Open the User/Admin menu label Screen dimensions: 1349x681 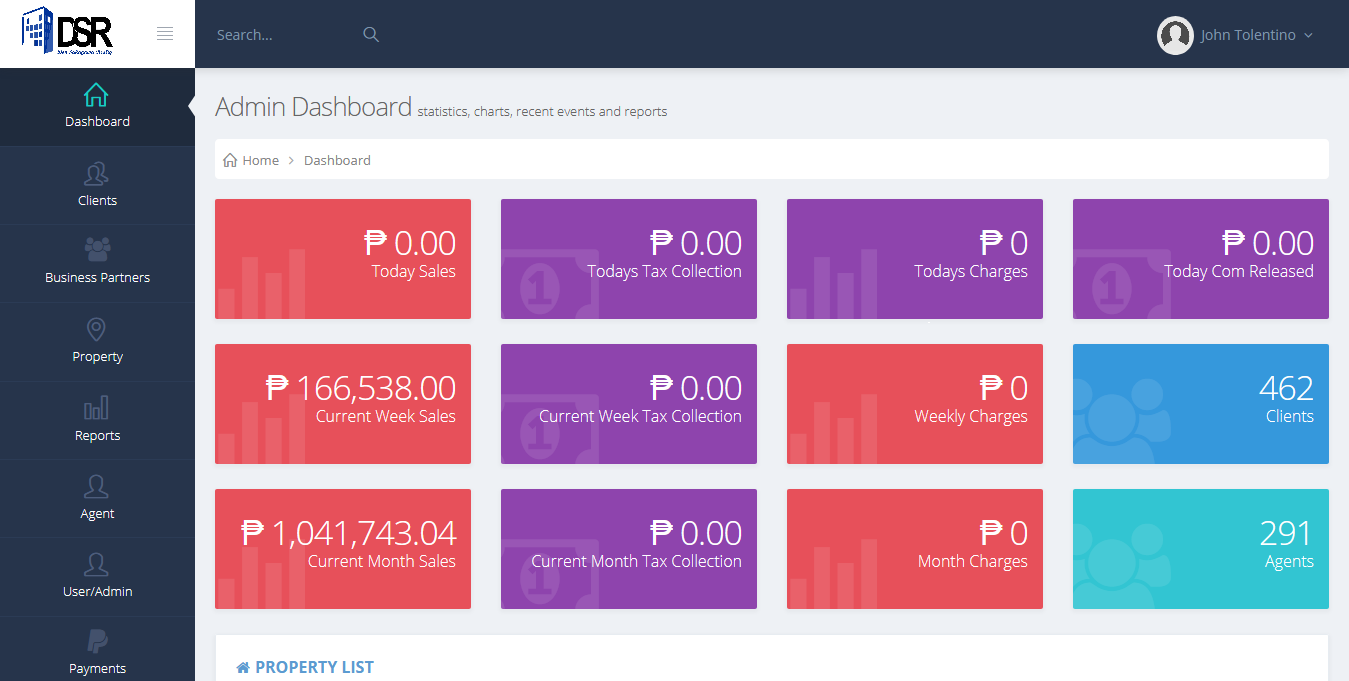97,591
